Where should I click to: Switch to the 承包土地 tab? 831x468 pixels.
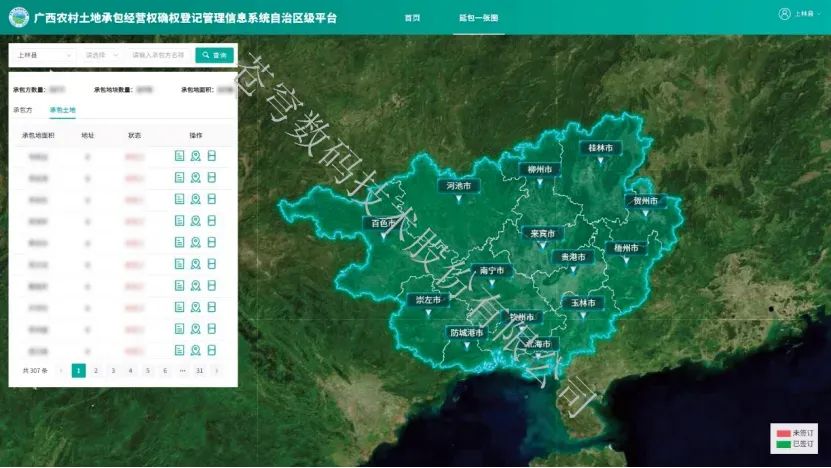click(x=63, y=110)
